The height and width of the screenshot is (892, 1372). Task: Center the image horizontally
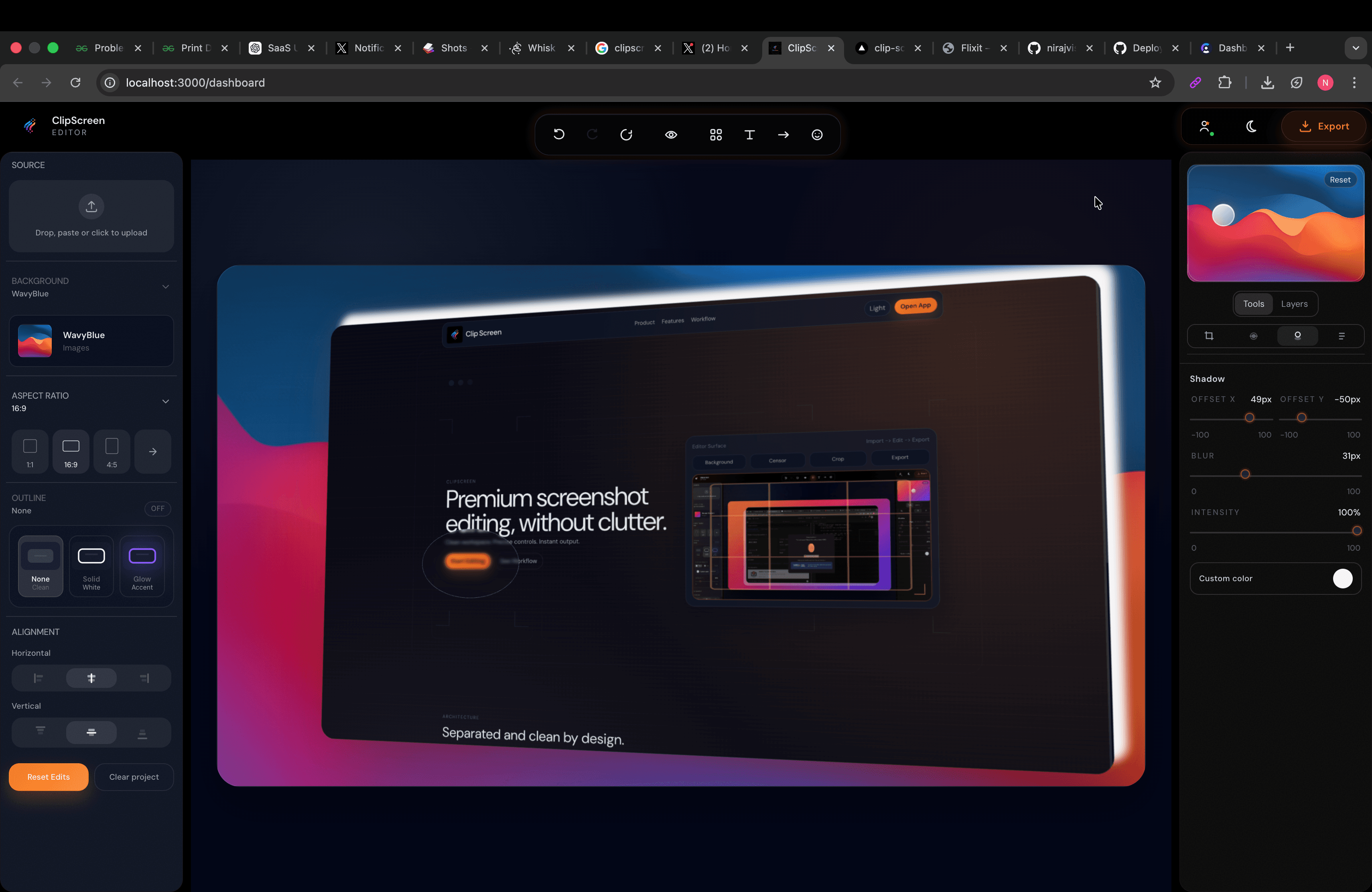point(91,678)
